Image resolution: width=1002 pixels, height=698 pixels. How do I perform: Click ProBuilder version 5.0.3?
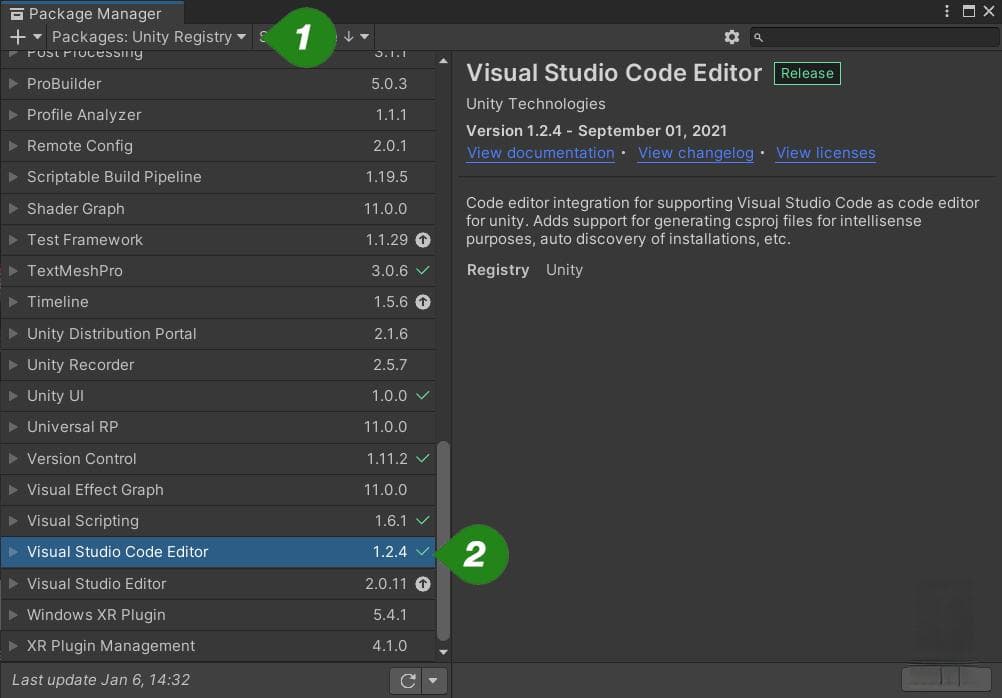389,84
